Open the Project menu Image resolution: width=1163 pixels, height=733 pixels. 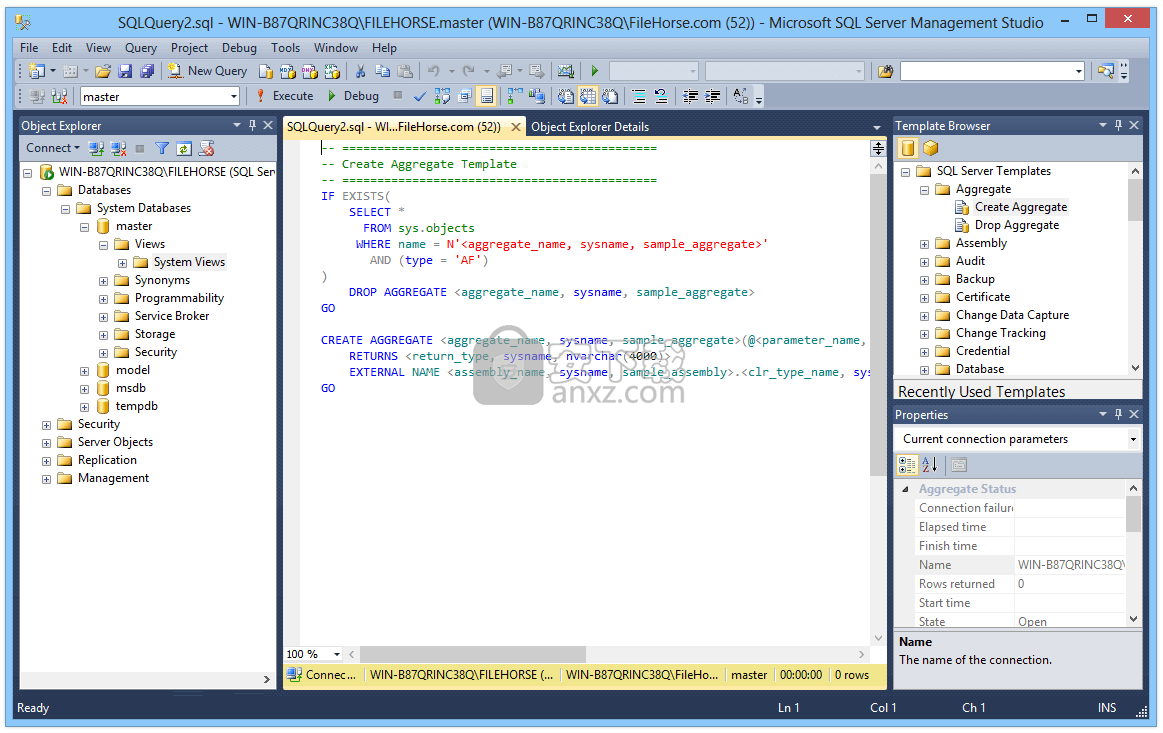[x=189, y=47]
